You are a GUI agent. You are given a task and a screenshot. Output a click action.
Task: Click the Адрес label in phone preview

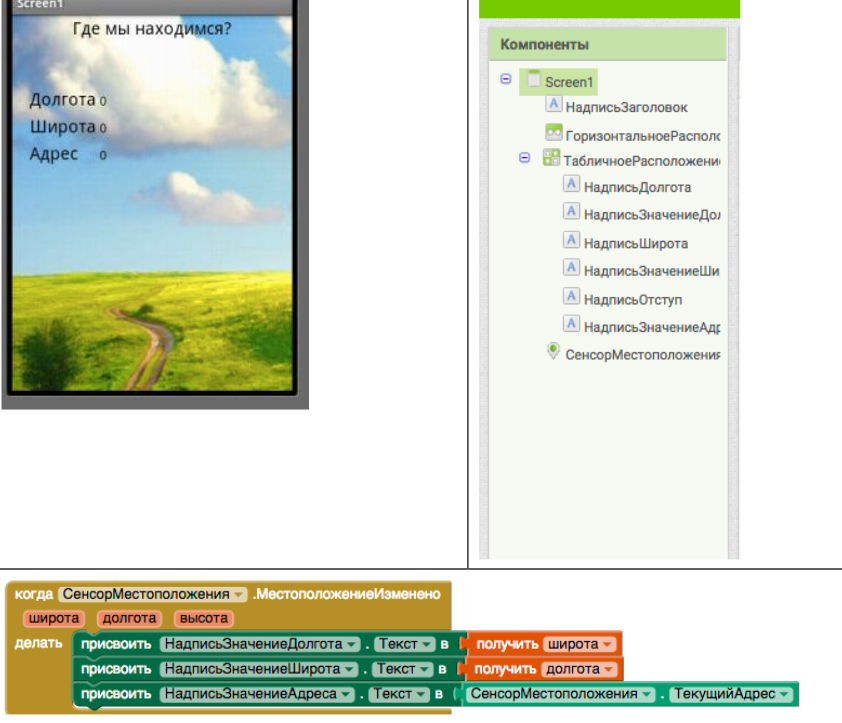pos(54,154)
